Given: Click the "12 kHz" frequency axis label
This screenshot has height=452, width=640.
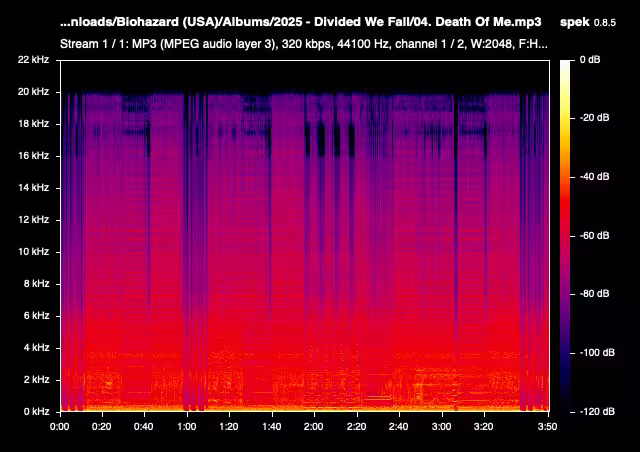Looking at the screenshot, I should point(33,220).
